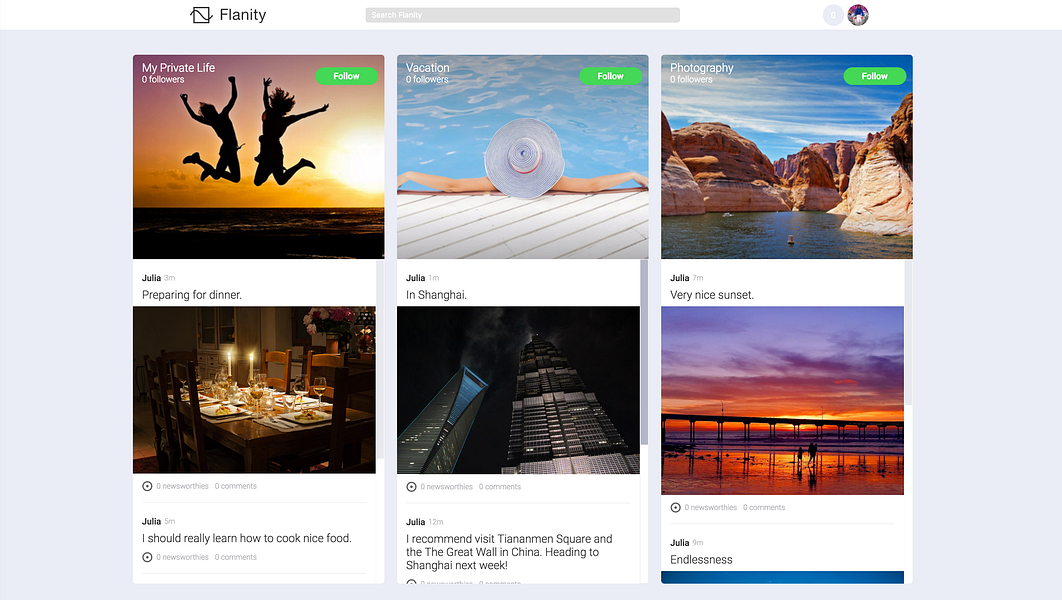Screen dimensions: 1062x600
Task: Follow the Photography channel
Action: pos(874,76)
